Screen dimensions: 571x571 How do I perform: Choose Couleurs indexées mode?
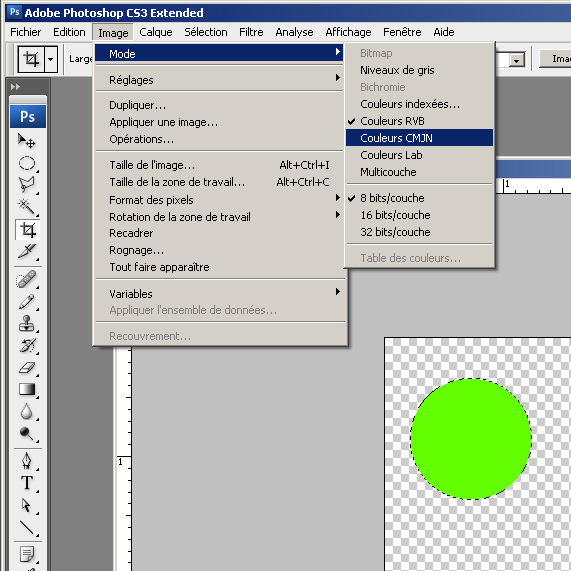(x=419, y=104)
